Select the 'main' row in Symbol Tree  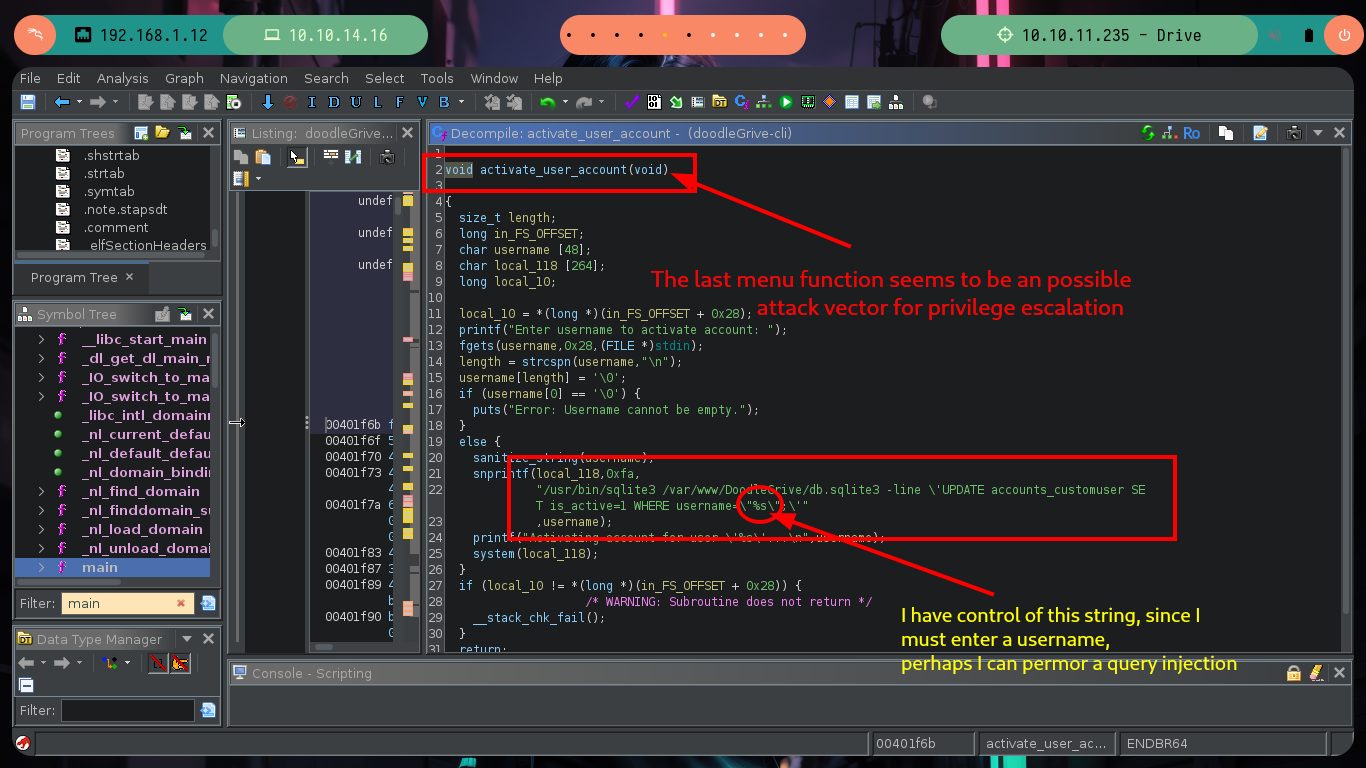112,567
